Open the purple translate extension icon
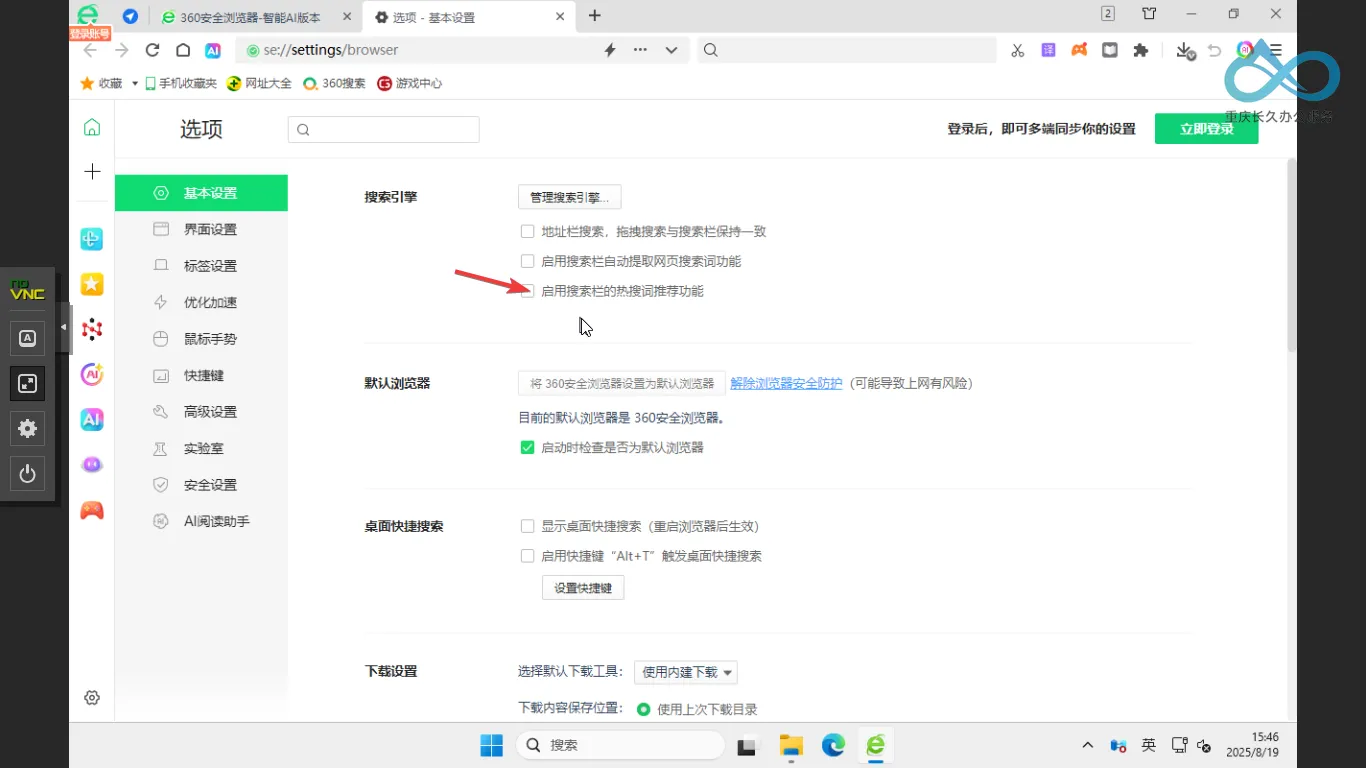 1048,50
